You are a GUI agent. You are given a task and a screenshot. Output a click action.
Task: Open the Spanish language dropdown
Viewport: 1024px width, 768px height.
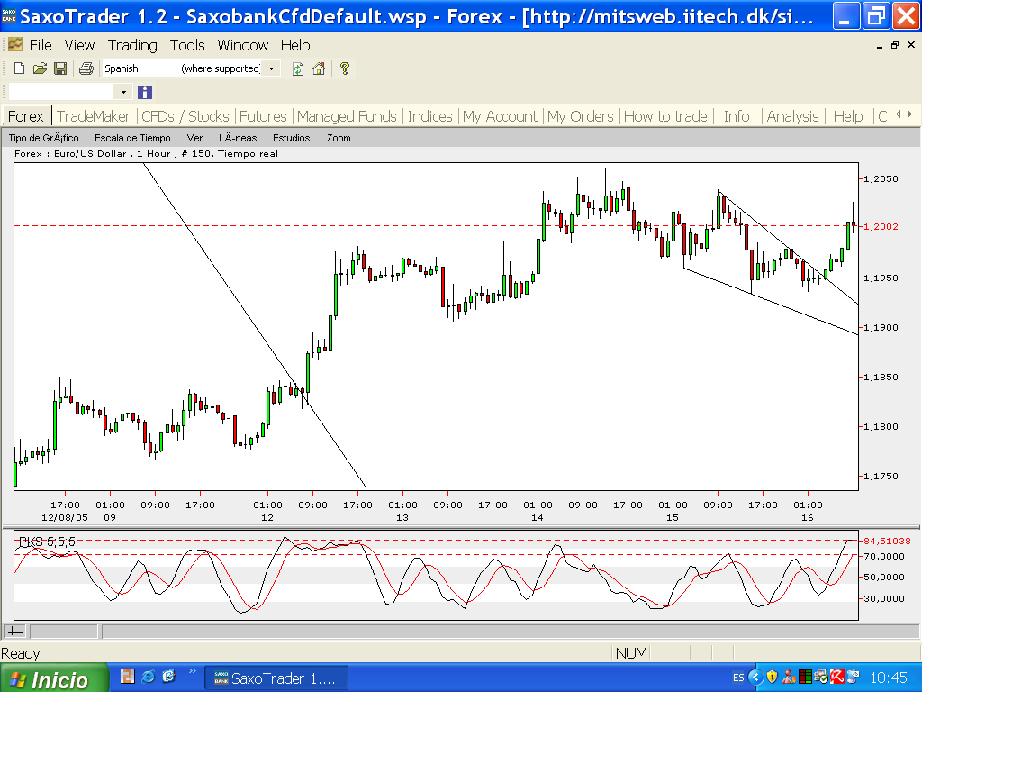(x=272, y=68)
